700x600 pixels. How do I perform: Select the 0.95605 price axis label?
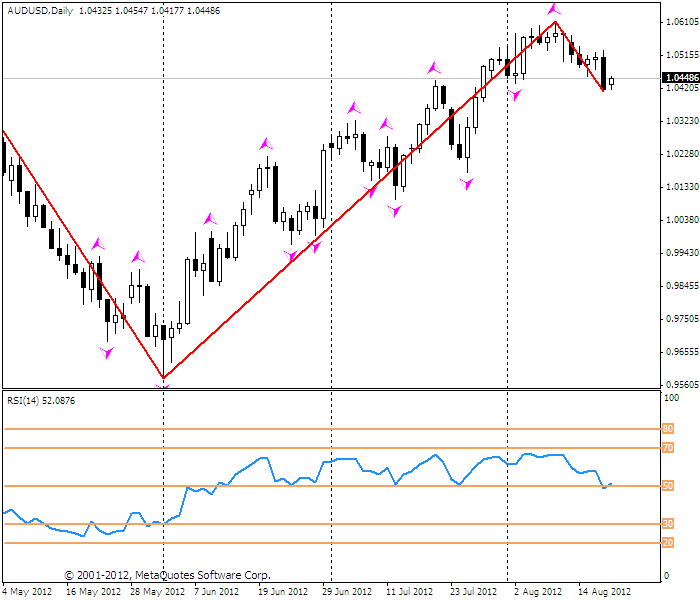[x=682, y=384]
